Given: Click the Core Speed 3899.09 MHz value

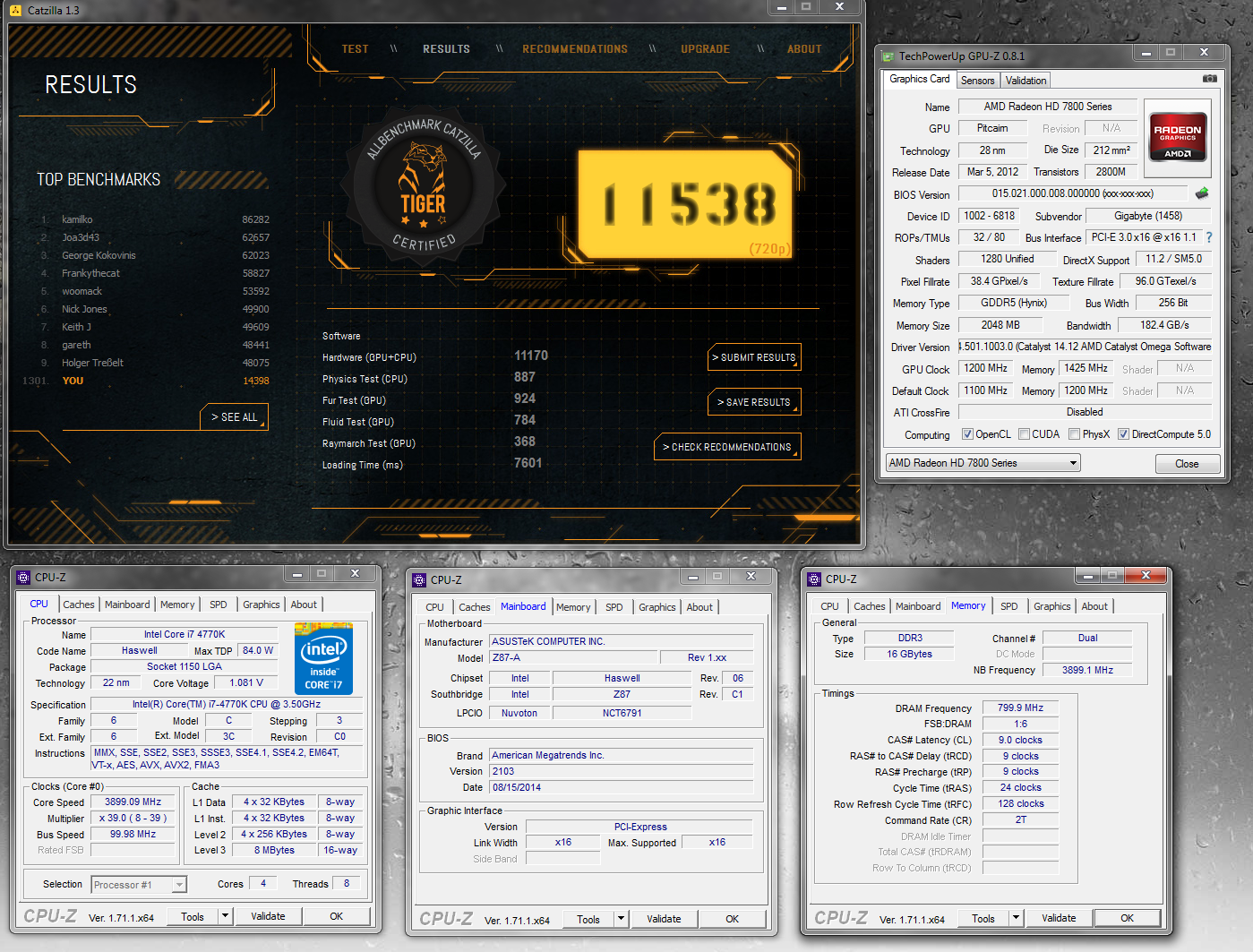Looking at the screenshot, I should pos(133,802).
